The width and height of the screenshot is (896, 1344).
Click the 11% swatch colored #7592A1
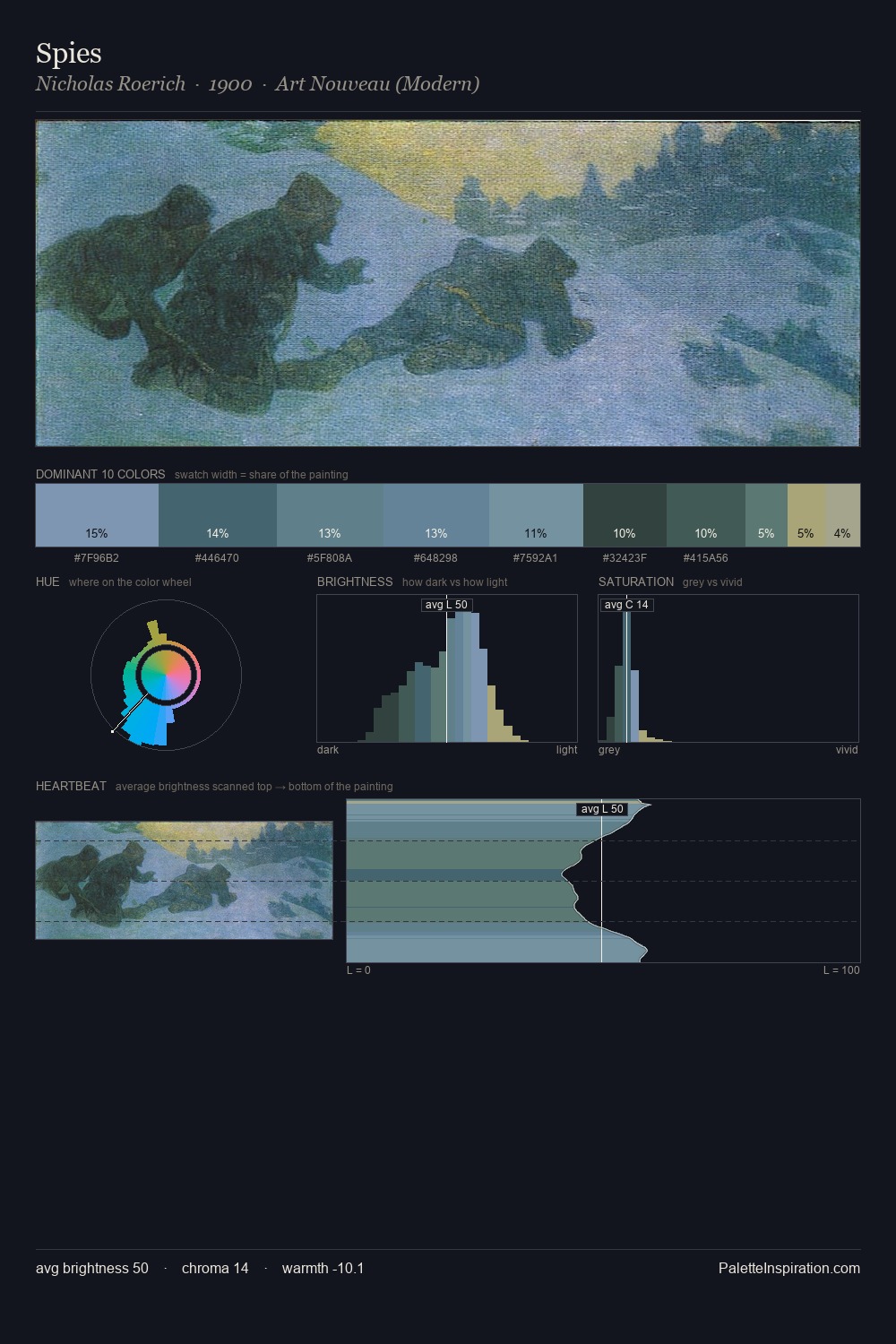point(536,515)
